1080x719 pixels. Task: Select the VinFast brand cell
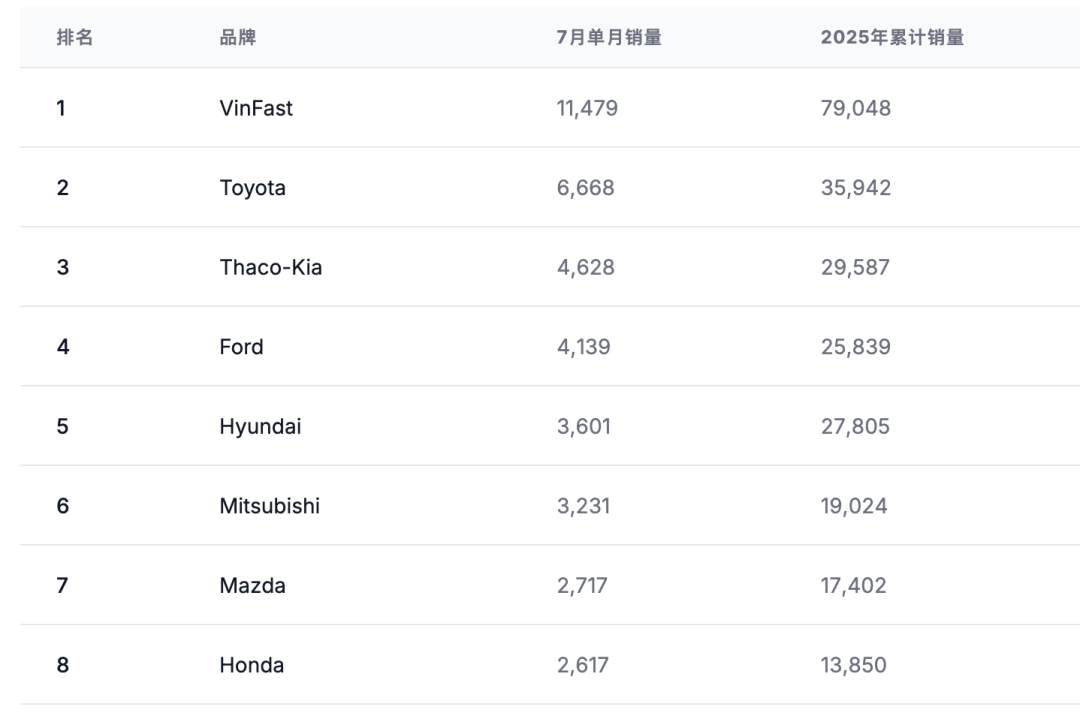pyautogui.click(x=256, y=108)
